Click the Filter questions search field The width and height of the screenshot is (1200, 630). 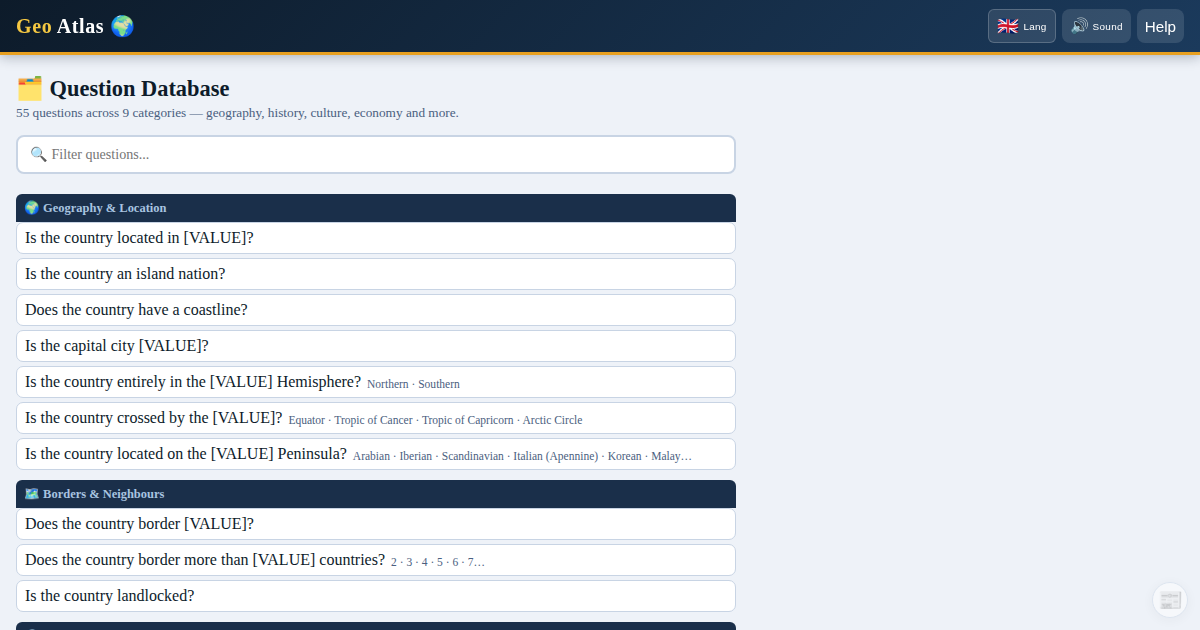376,154
